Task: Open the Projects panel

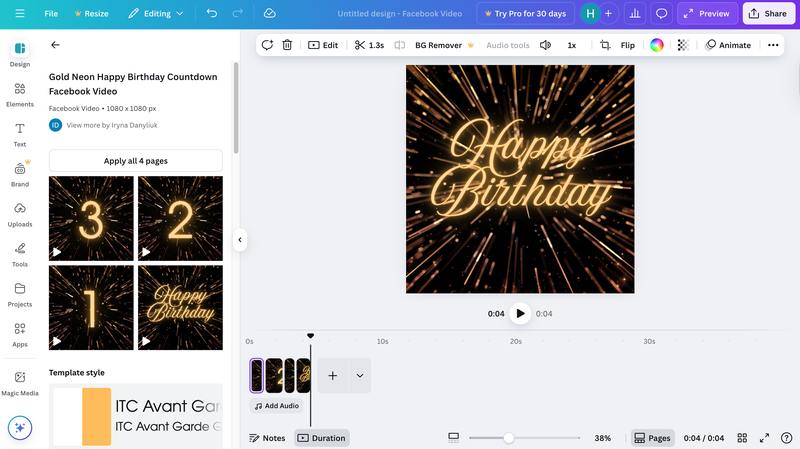Action: point(20,295)
